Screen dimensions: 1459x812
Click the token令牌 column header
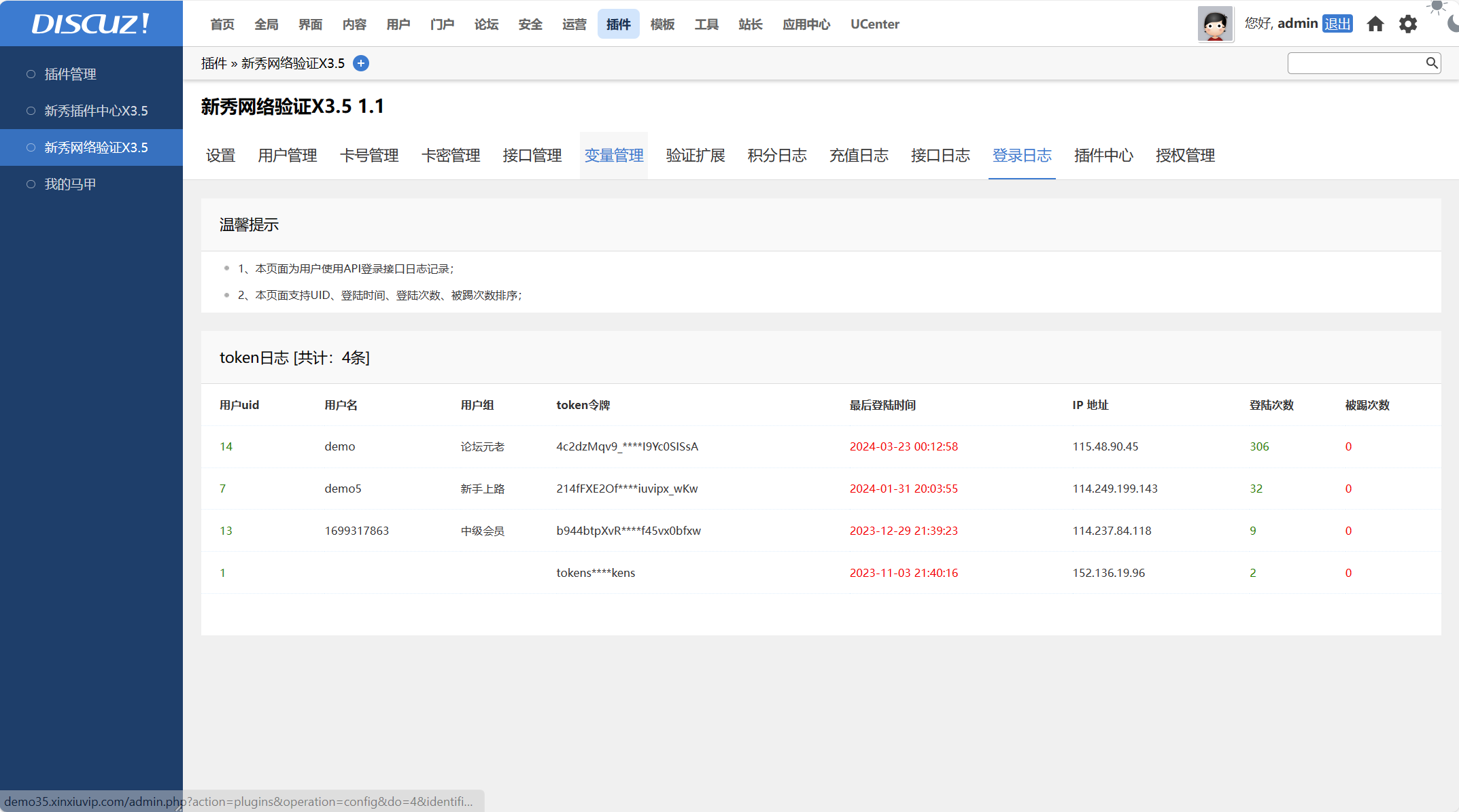[583, 405]
